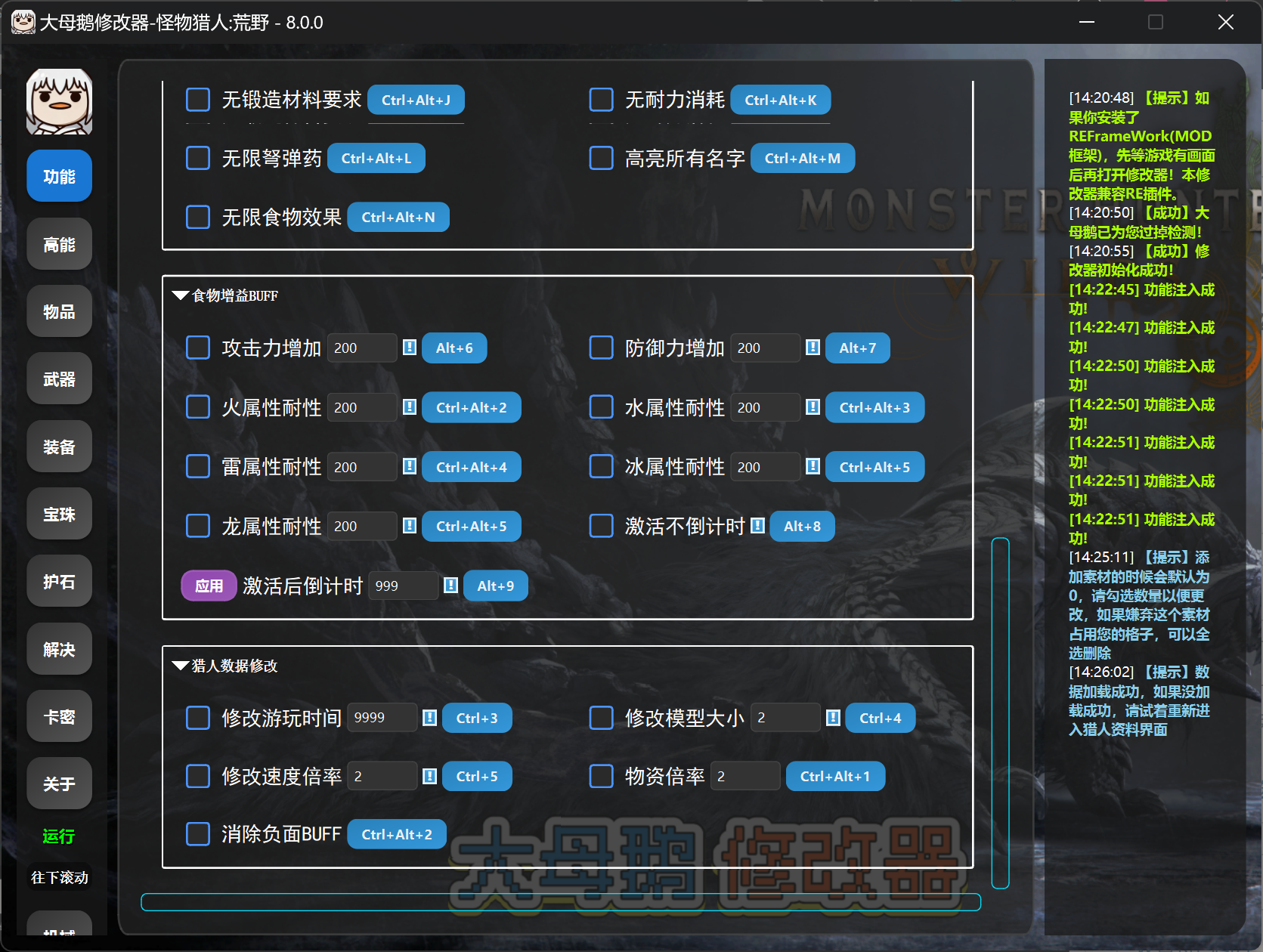Click the info icon beside 激活后倒计时
The image size is (1263, 952).
point(450,586)
